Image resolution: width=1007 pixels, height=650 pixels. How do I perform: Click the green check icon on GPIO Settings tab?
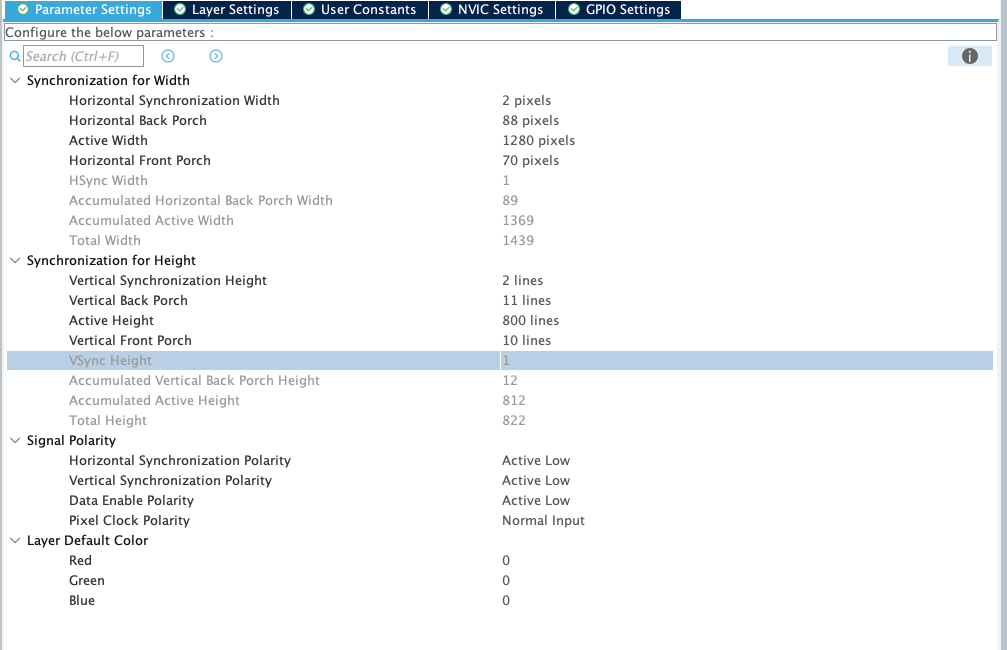click(573, 10)
